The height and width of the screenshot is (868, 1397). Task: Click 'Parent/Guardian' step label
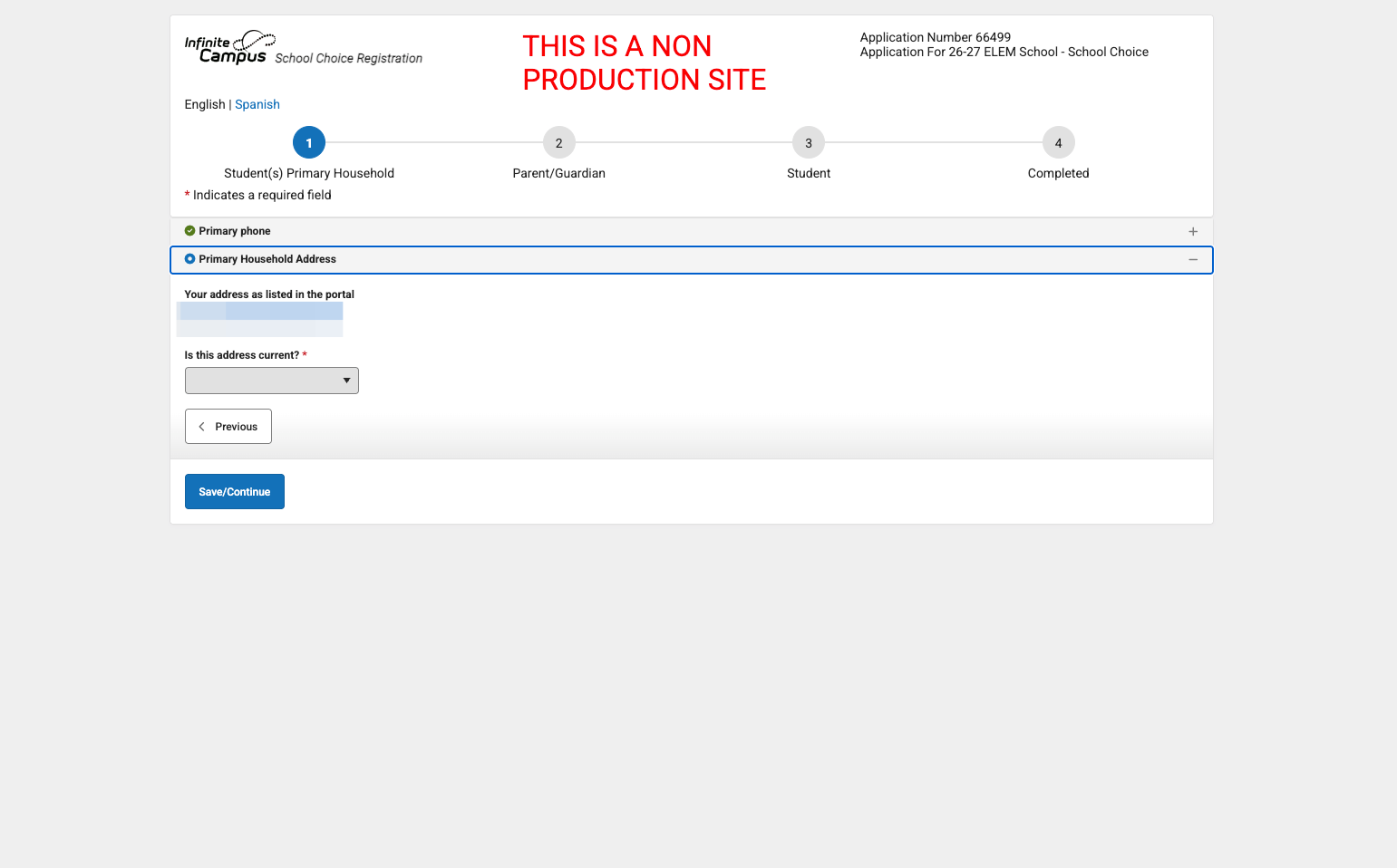pyautogui.click(x=559, y=173)
